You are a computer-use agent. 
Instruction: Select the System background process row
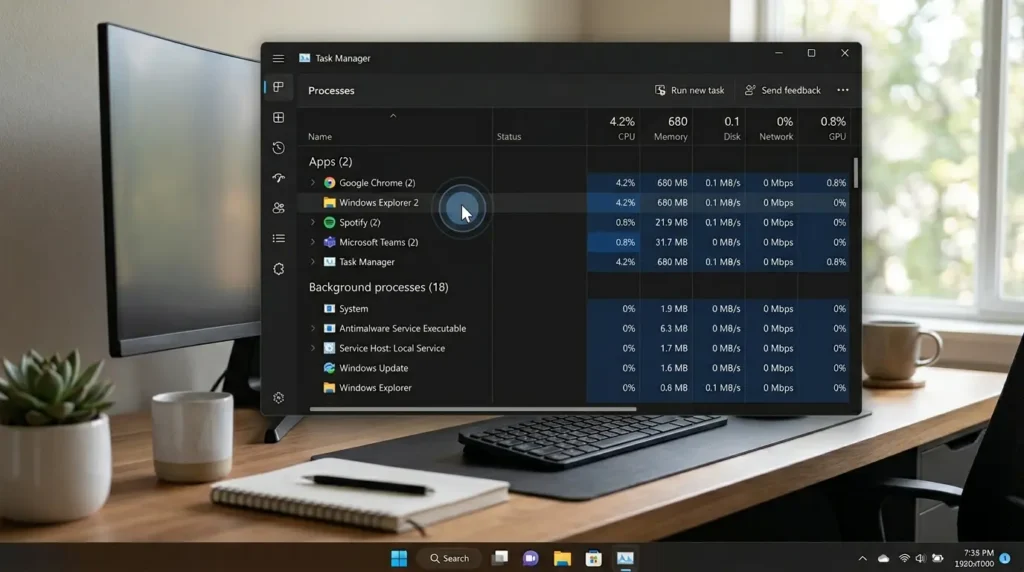(573, 308)
